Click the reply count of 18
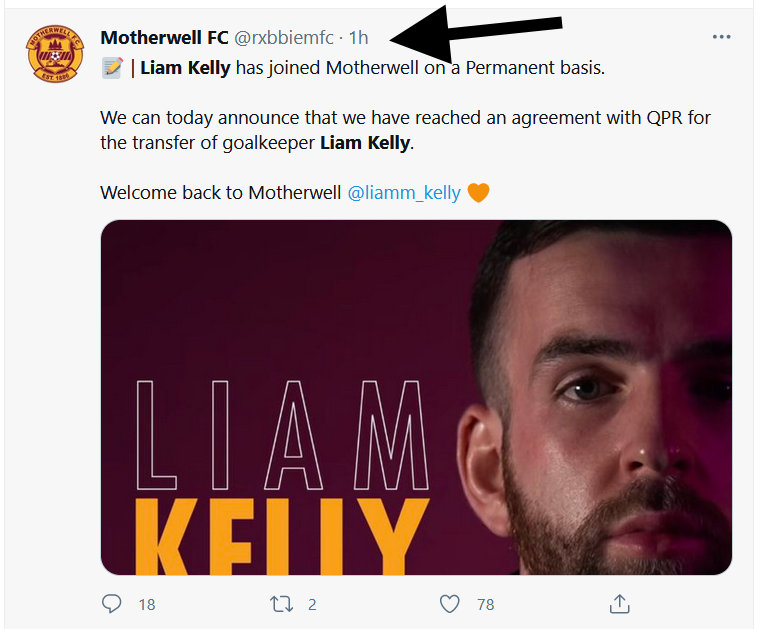Viewport: 769px width, 629px height. point(147,604)
